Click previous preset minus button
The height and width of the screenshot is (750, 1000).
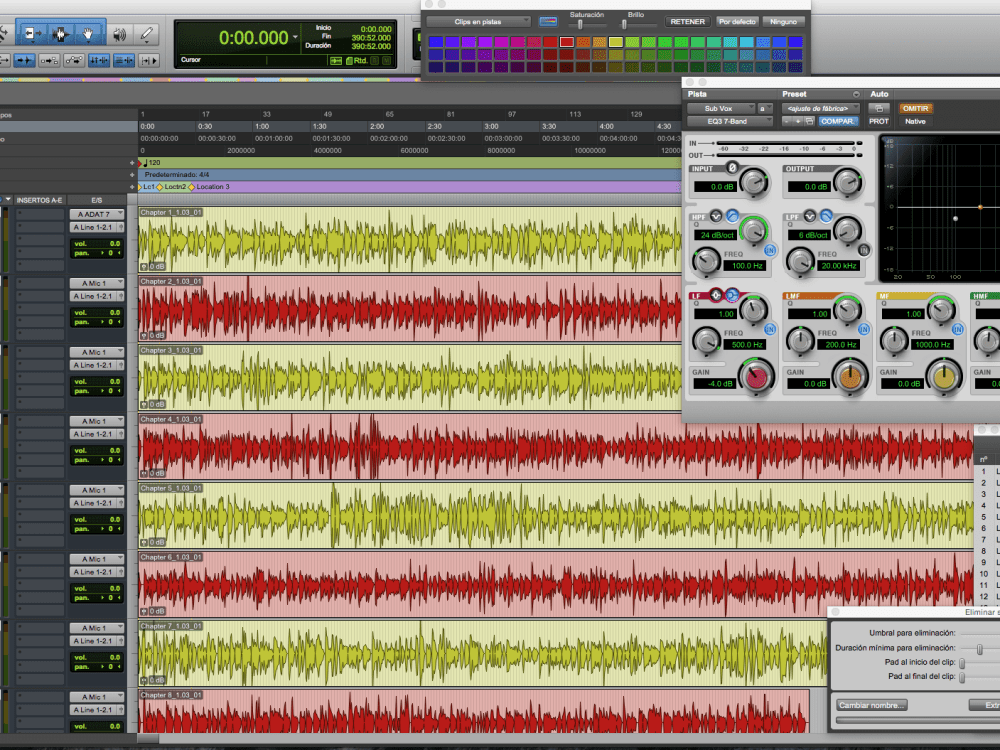787,121
